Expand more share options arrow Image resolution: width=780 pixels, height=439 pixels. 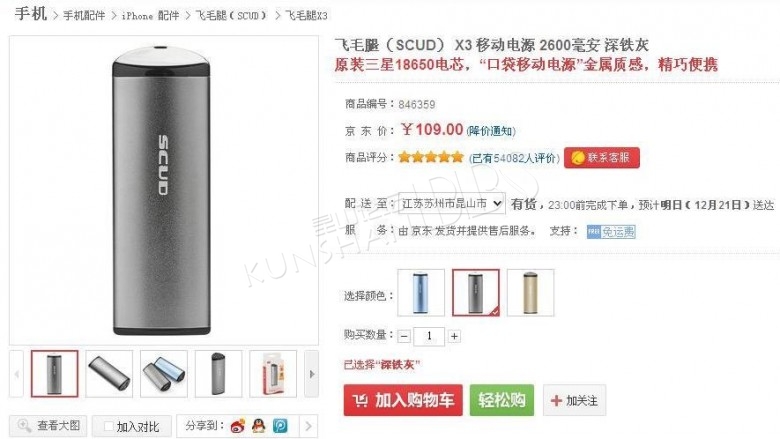[308, 426]
